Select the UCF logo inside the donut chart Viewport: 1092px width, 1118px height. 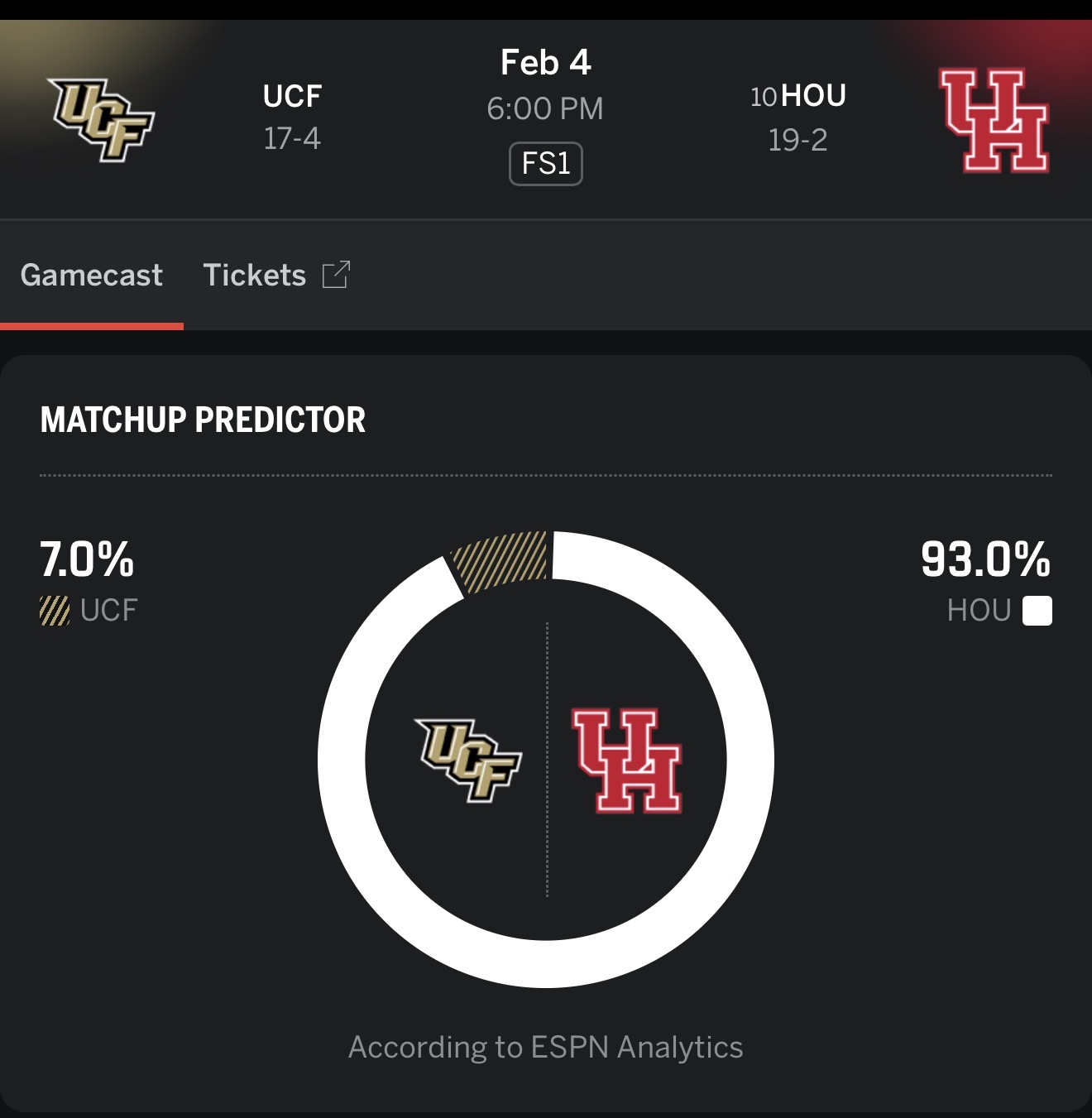tap(469, 760)
